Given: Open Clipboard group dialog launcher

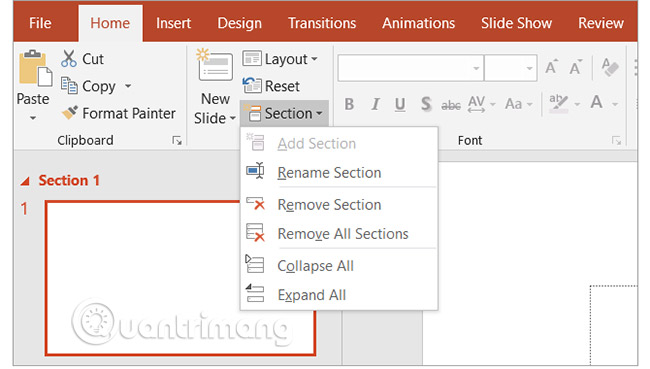Looking at the screenshot, I should tap(177, 141).
